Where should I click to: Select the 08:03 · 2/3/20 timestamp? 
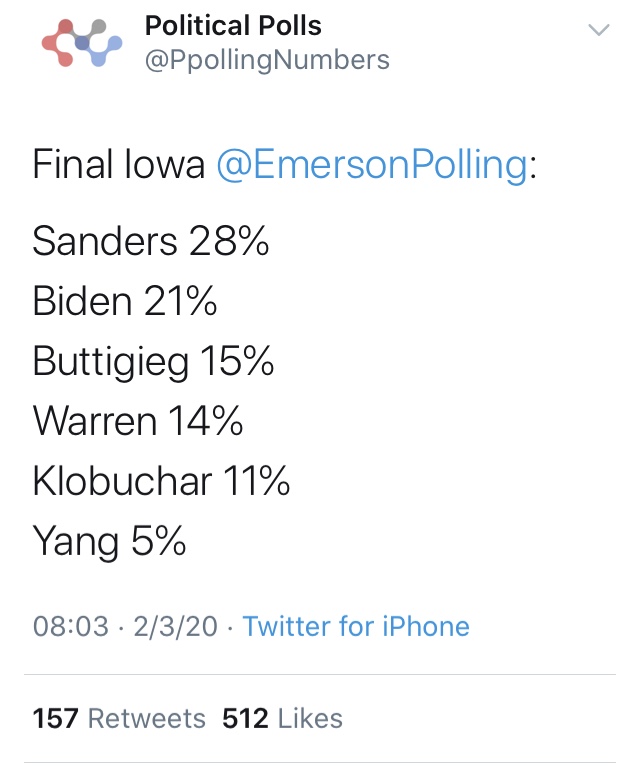click(x=125, y=627)
